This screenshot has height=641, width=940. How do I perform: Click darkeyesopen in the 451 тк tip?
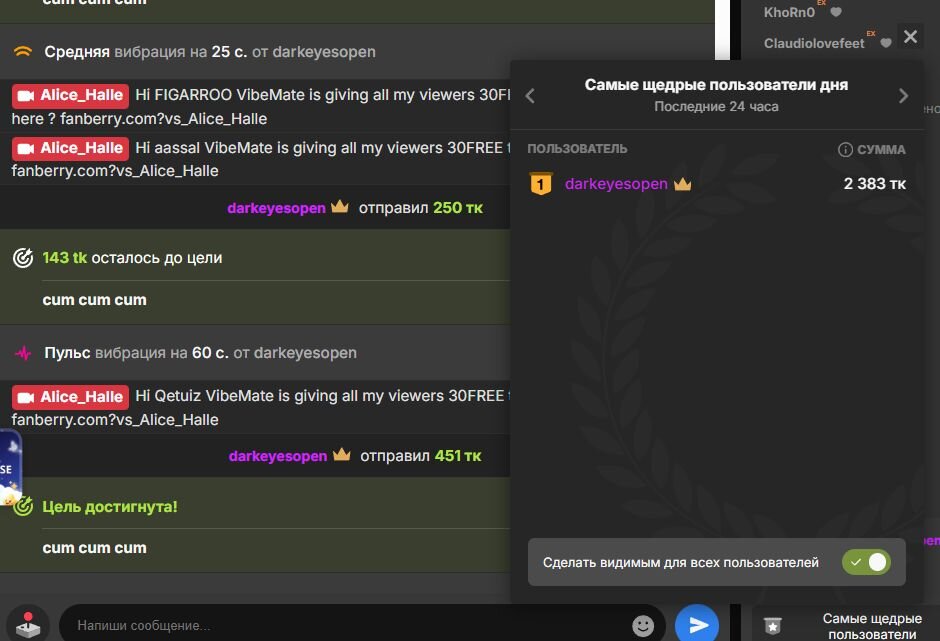tap(277, 456)
